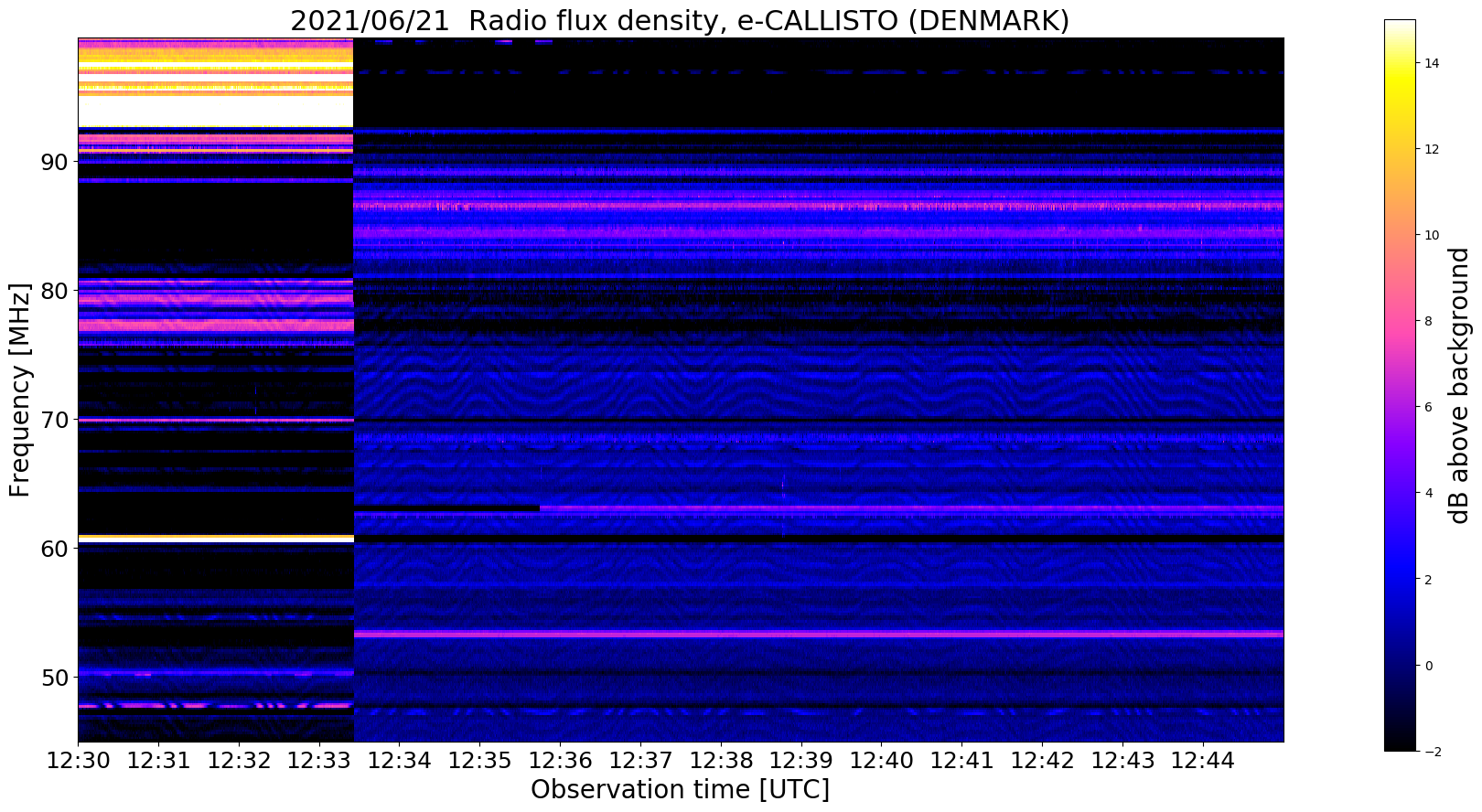Click the colorbar tick label 2
Viewport: 1482px width, 812px height.
point(1428,580)
